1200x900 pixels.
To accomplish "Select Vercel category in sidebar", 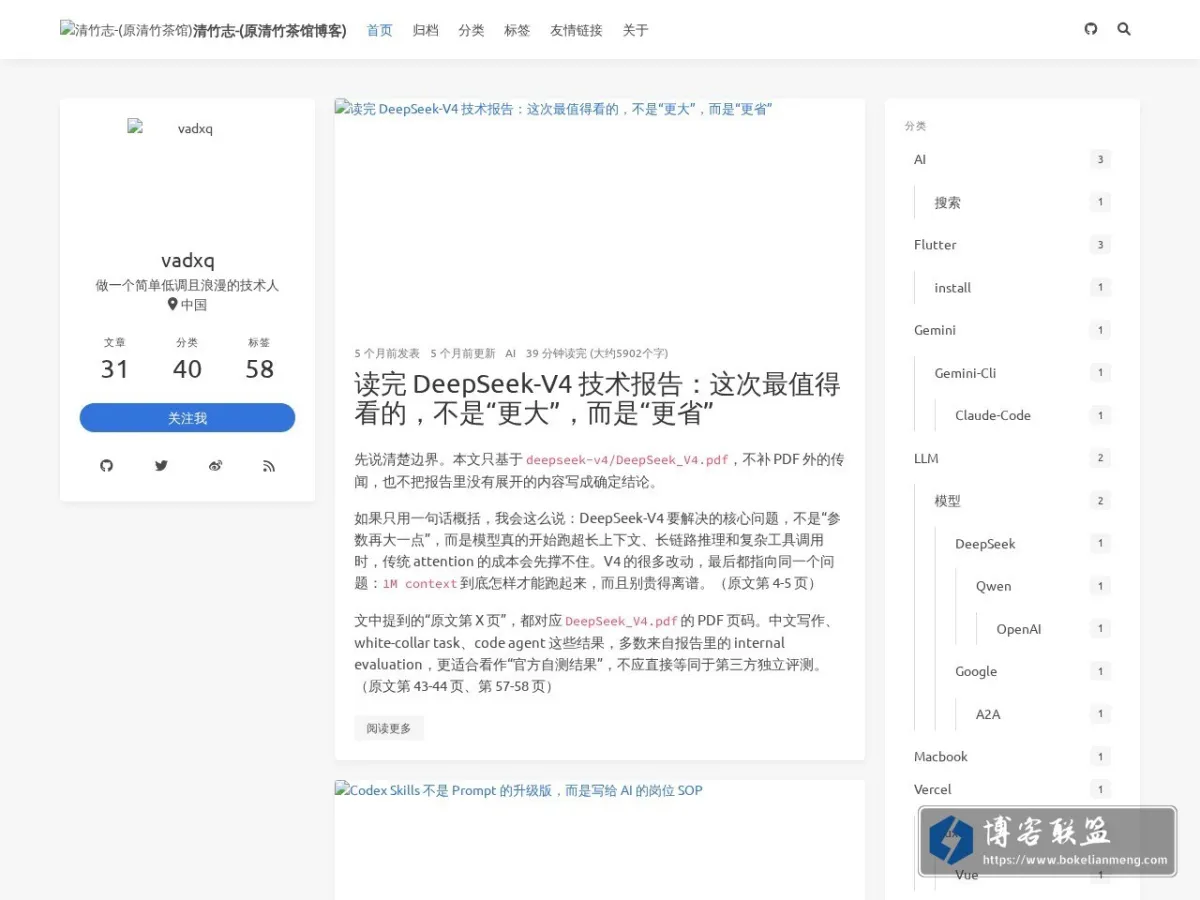I will coord(1012,789).
